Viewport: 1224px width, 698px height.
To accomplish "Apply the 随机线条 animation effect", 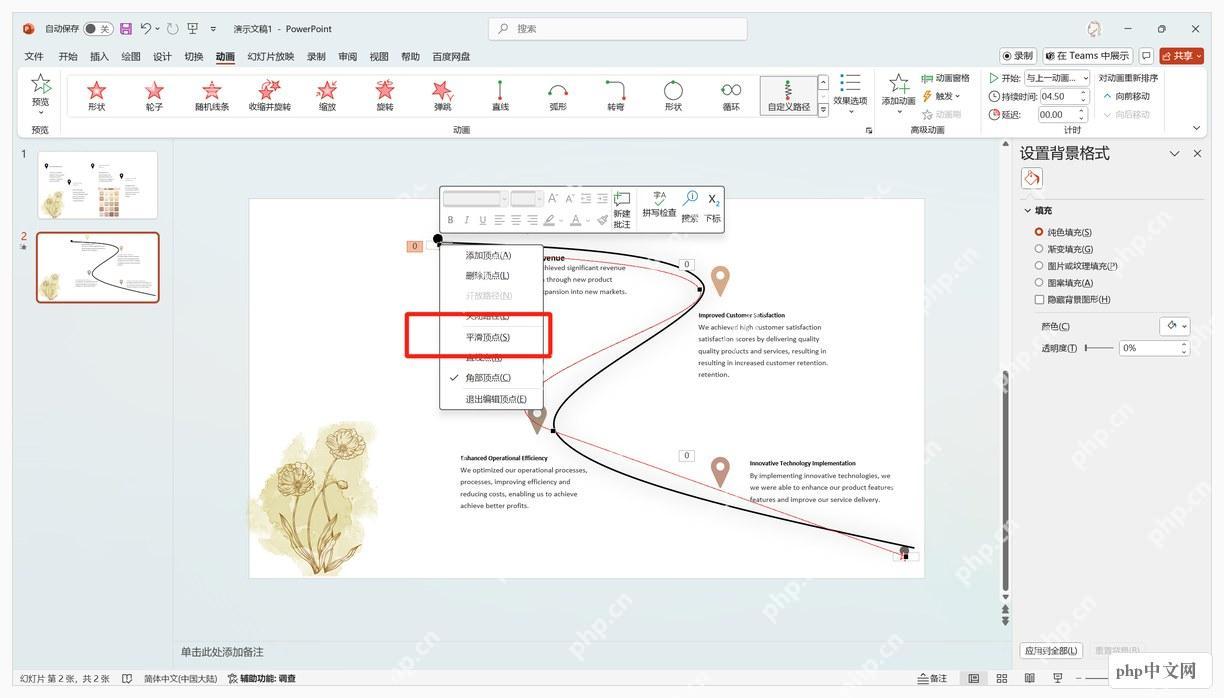I will tap(212, 96).
